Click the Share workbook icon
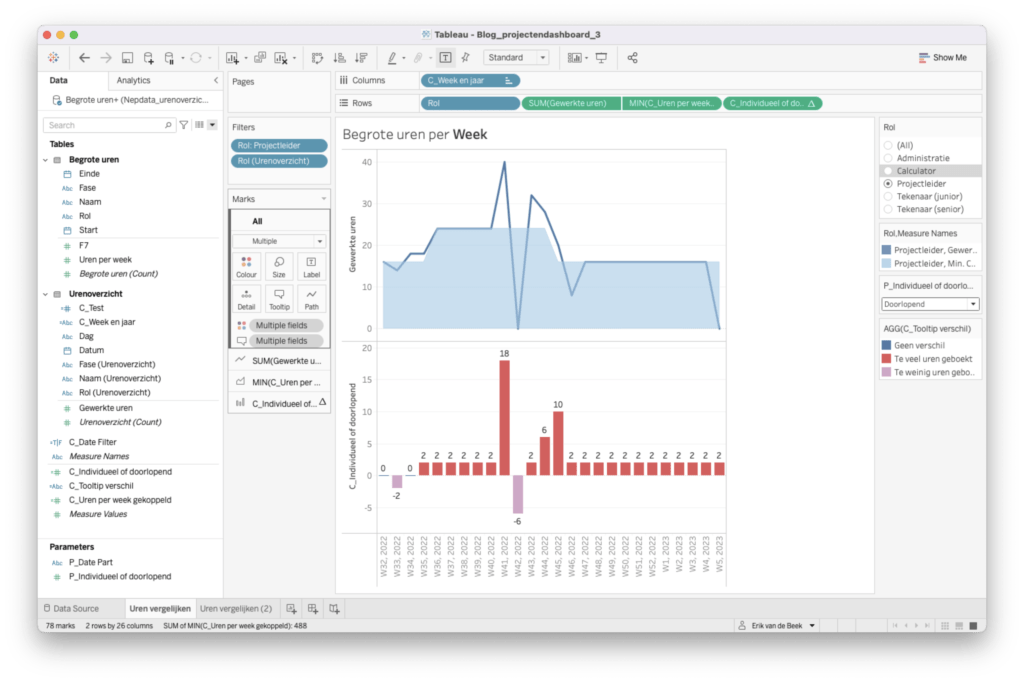 tap(632, 58)
